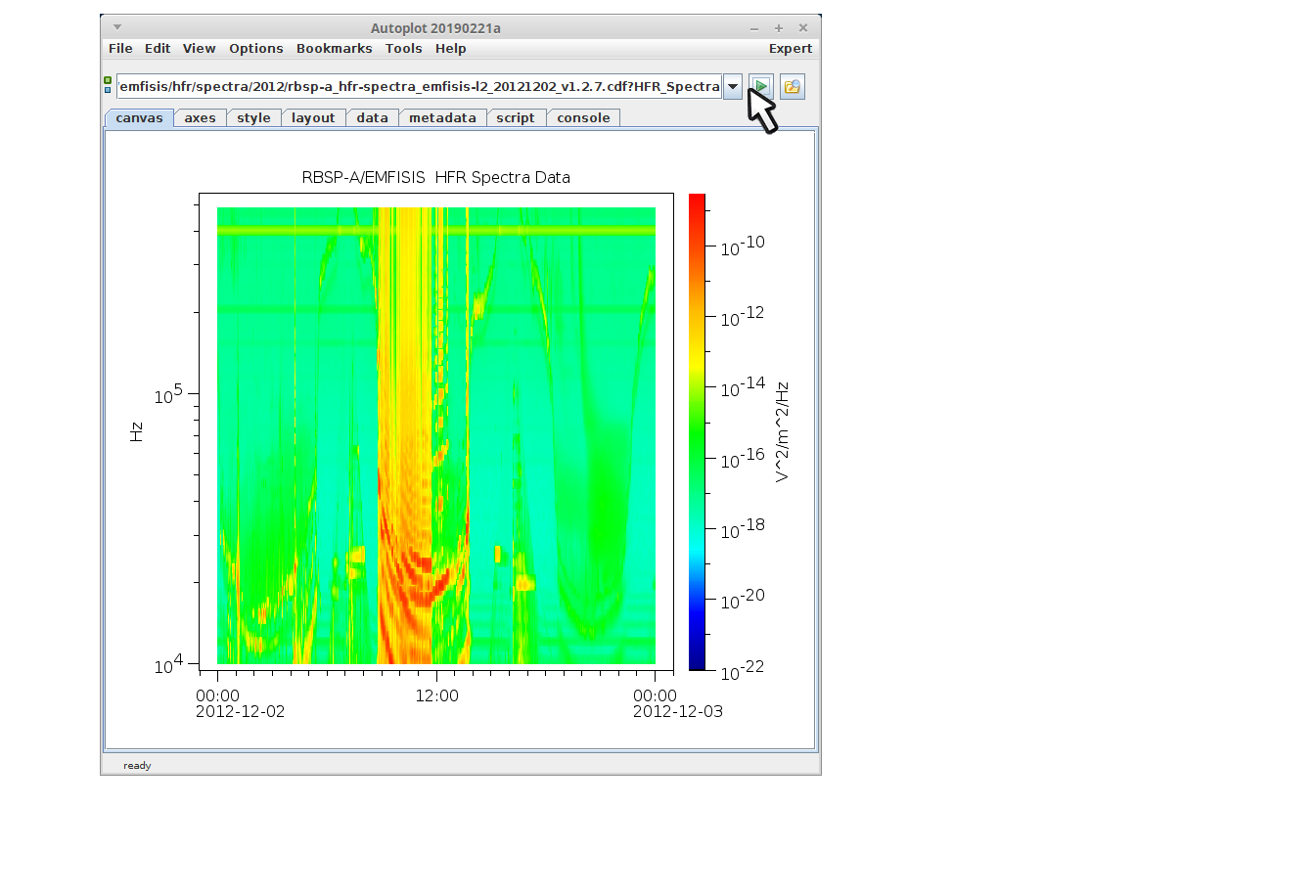Switch to the metadata tab
This screenshot has height=896, width=1316.
point(442,118)
